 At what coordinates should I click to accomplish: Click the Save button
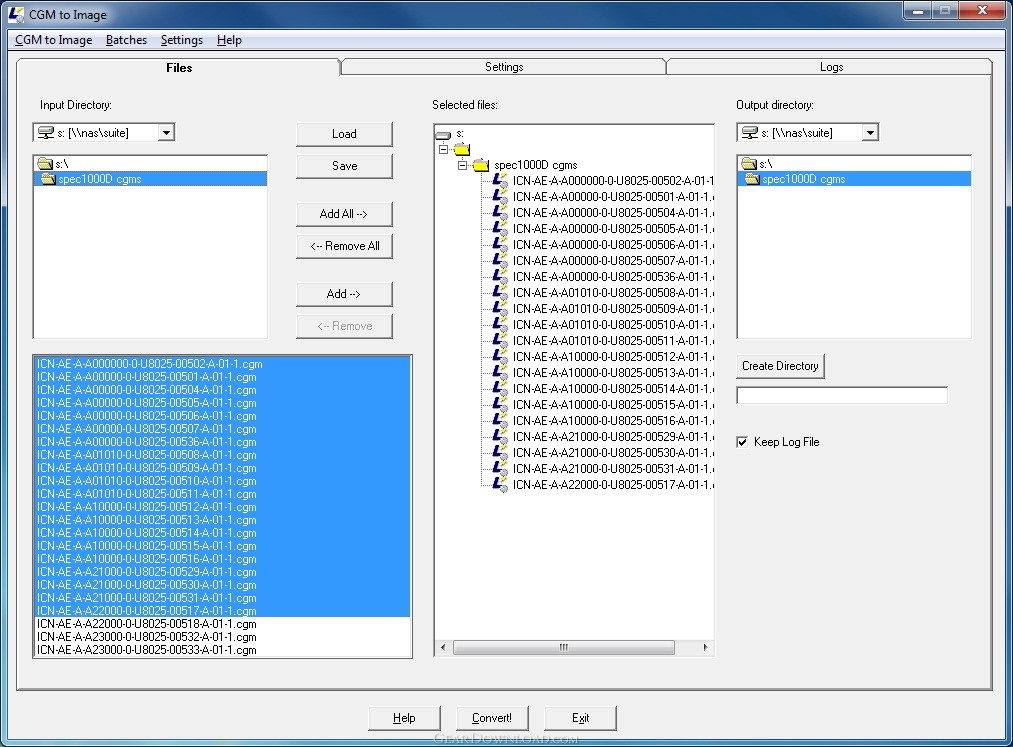(344, 166)
